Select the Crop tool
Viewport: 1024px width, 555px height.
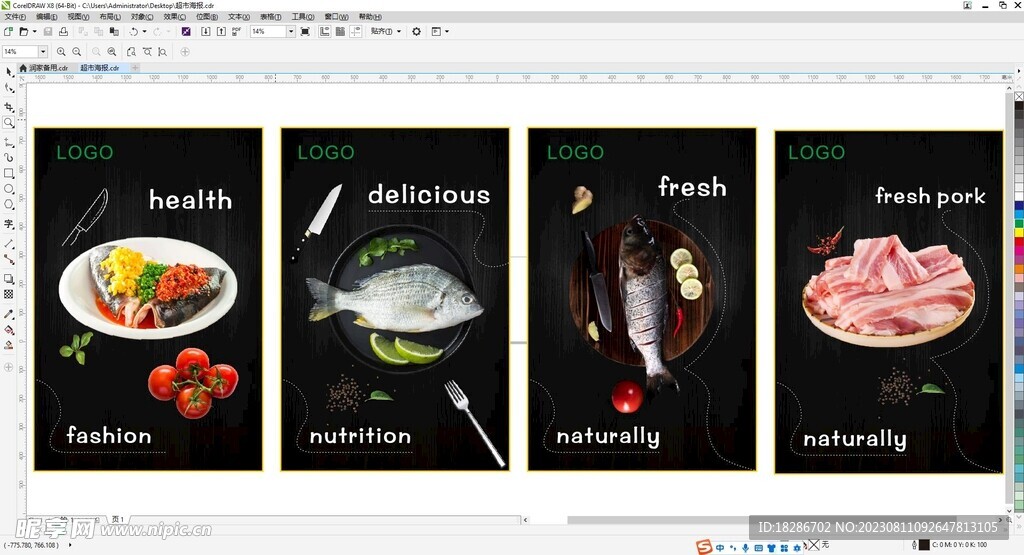point(9,106)
